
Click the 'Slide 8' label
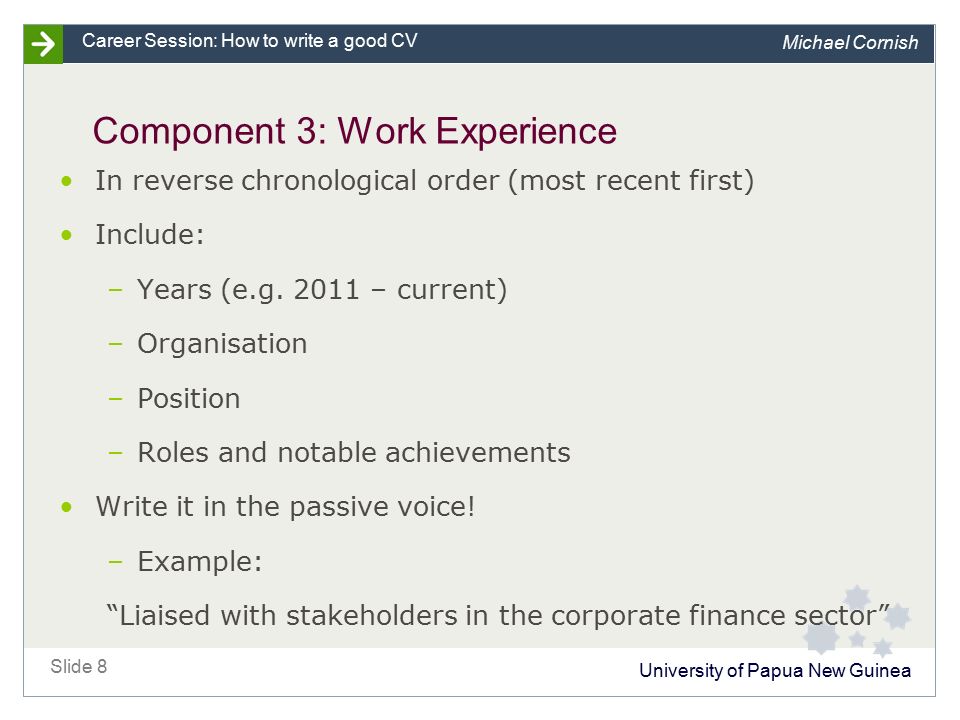[78, 666]
